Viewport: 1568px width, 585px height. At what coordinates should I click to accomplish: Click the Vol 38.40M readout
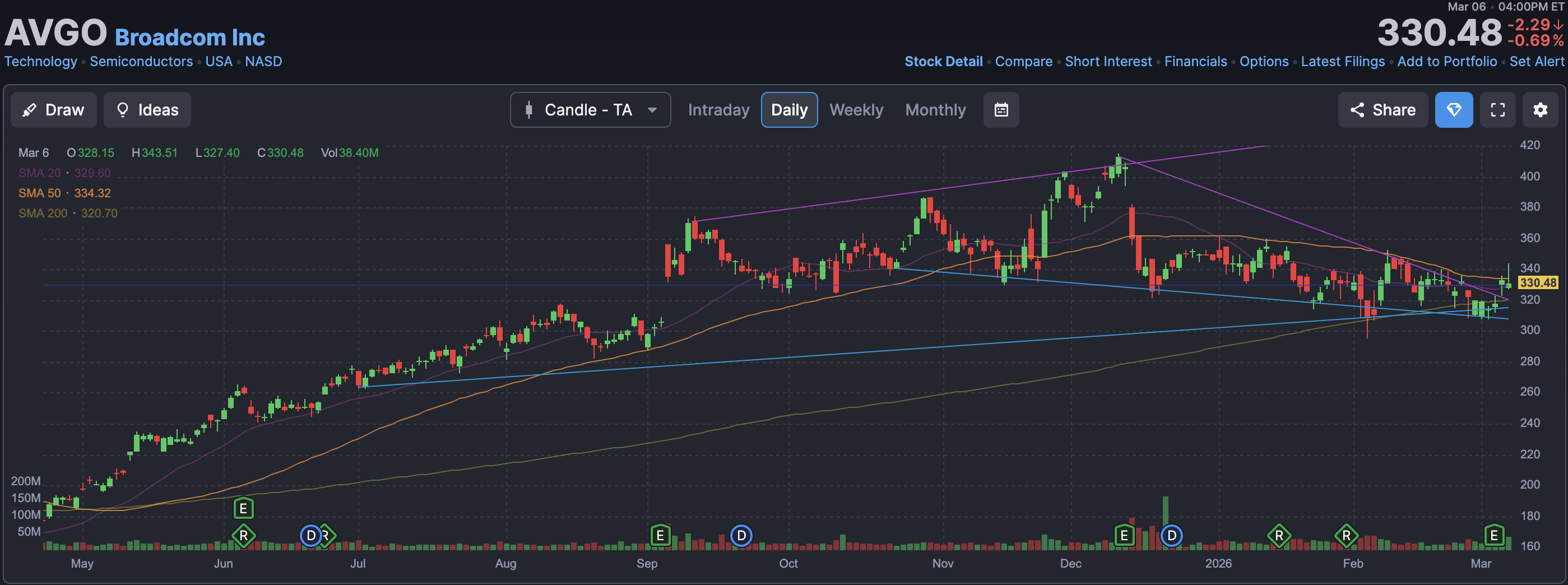[x=349, y=153]
